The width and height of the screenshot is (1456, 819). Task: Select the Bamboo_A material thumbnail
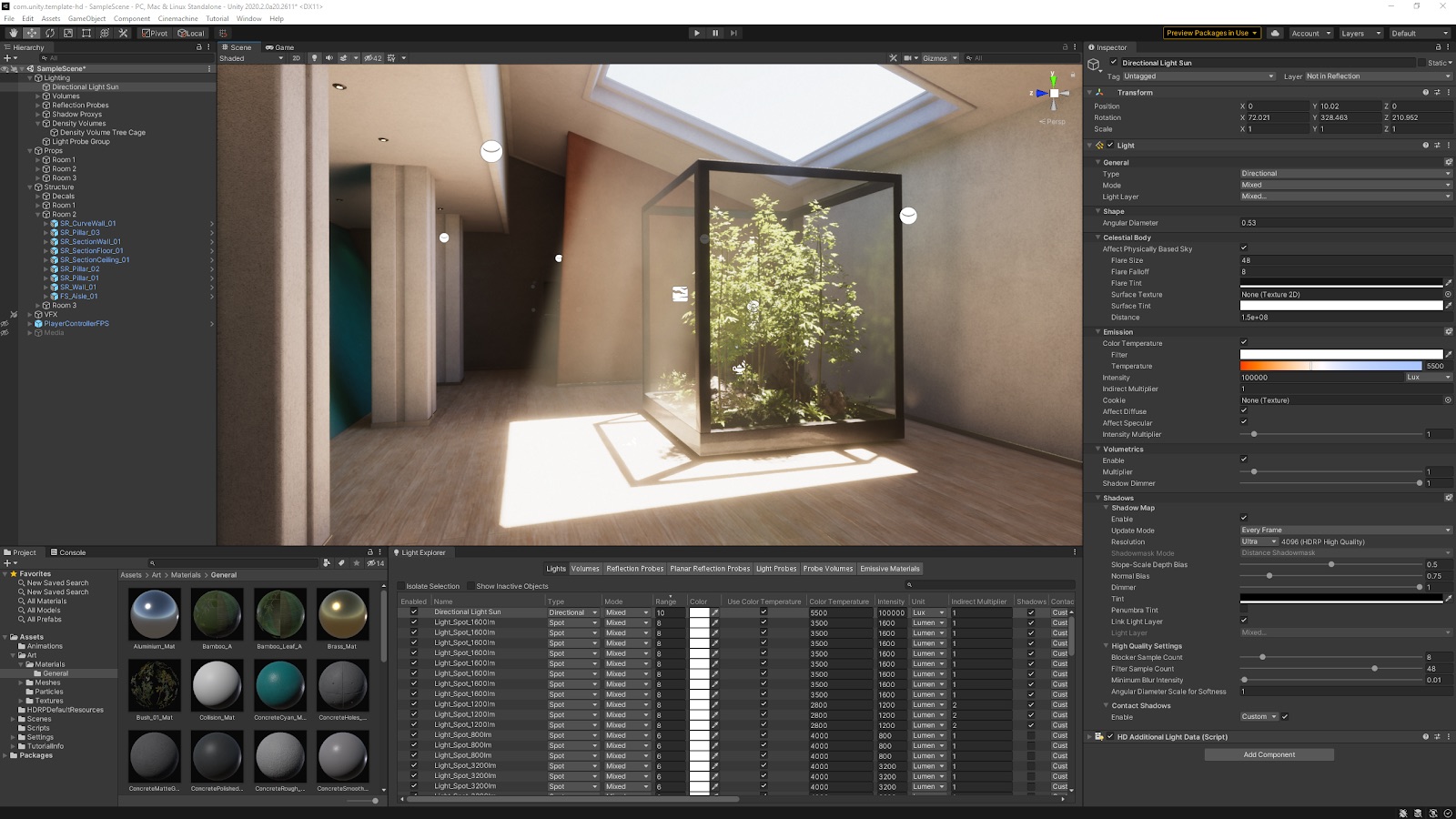coord(217,615)
